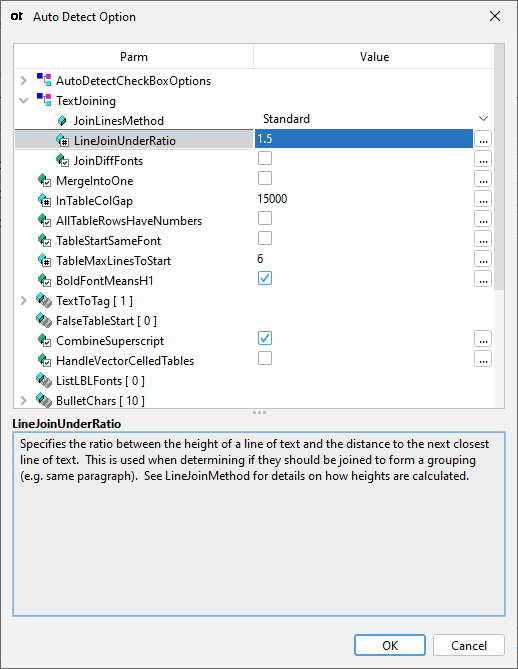Expand the BulletChars node

(24, 401)
